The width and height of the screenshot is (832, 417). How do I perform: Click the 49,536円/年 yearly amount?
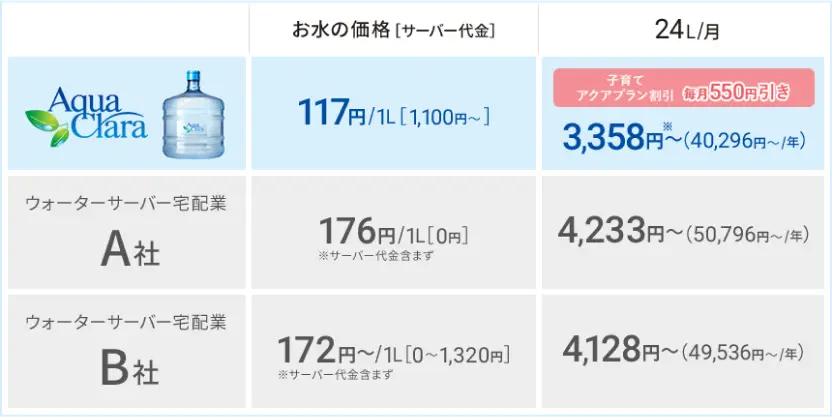coord(743,352)
